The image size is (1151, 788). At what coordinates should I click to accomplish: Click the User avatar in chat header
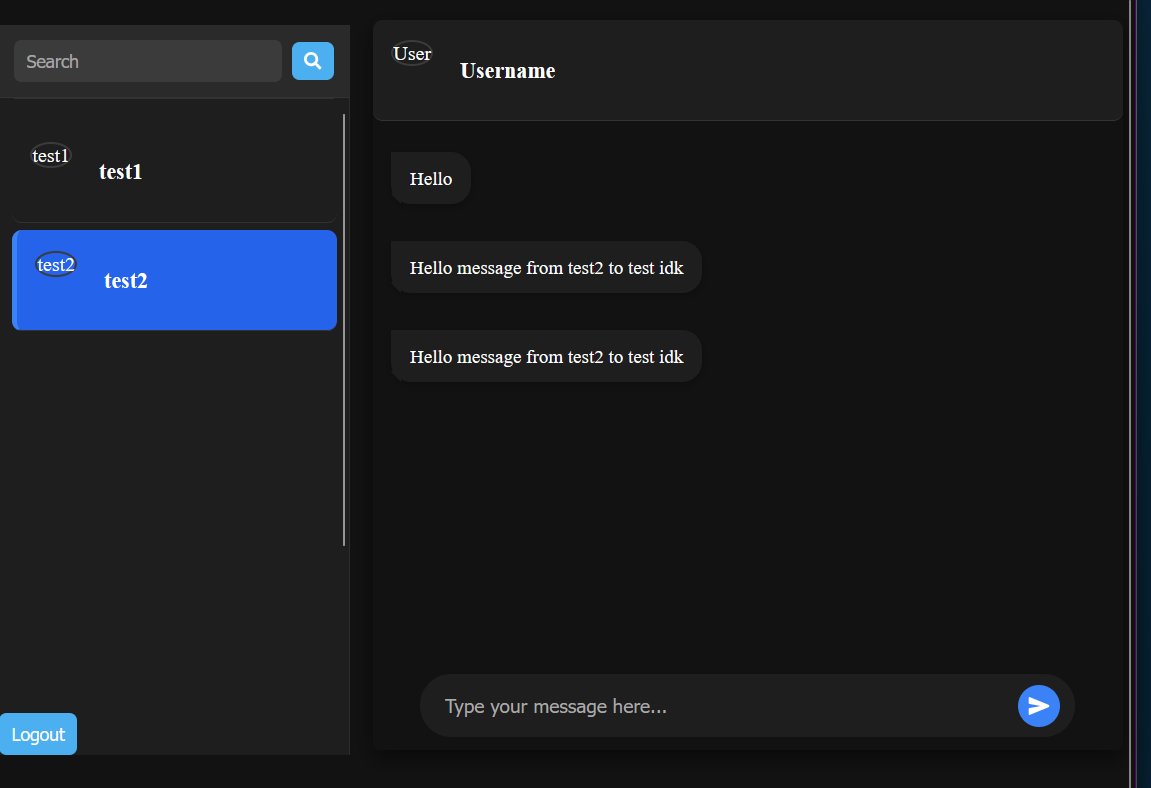coord(412,53)
